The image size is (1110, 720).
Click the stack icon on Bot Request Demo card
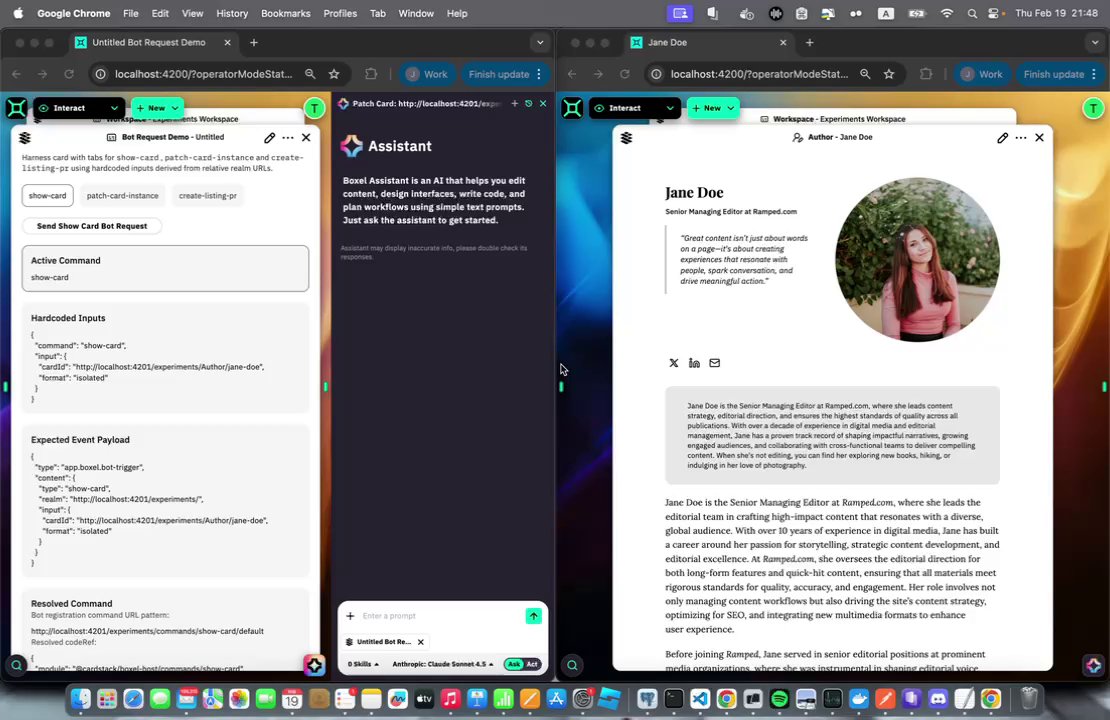(x=25, y=137)
